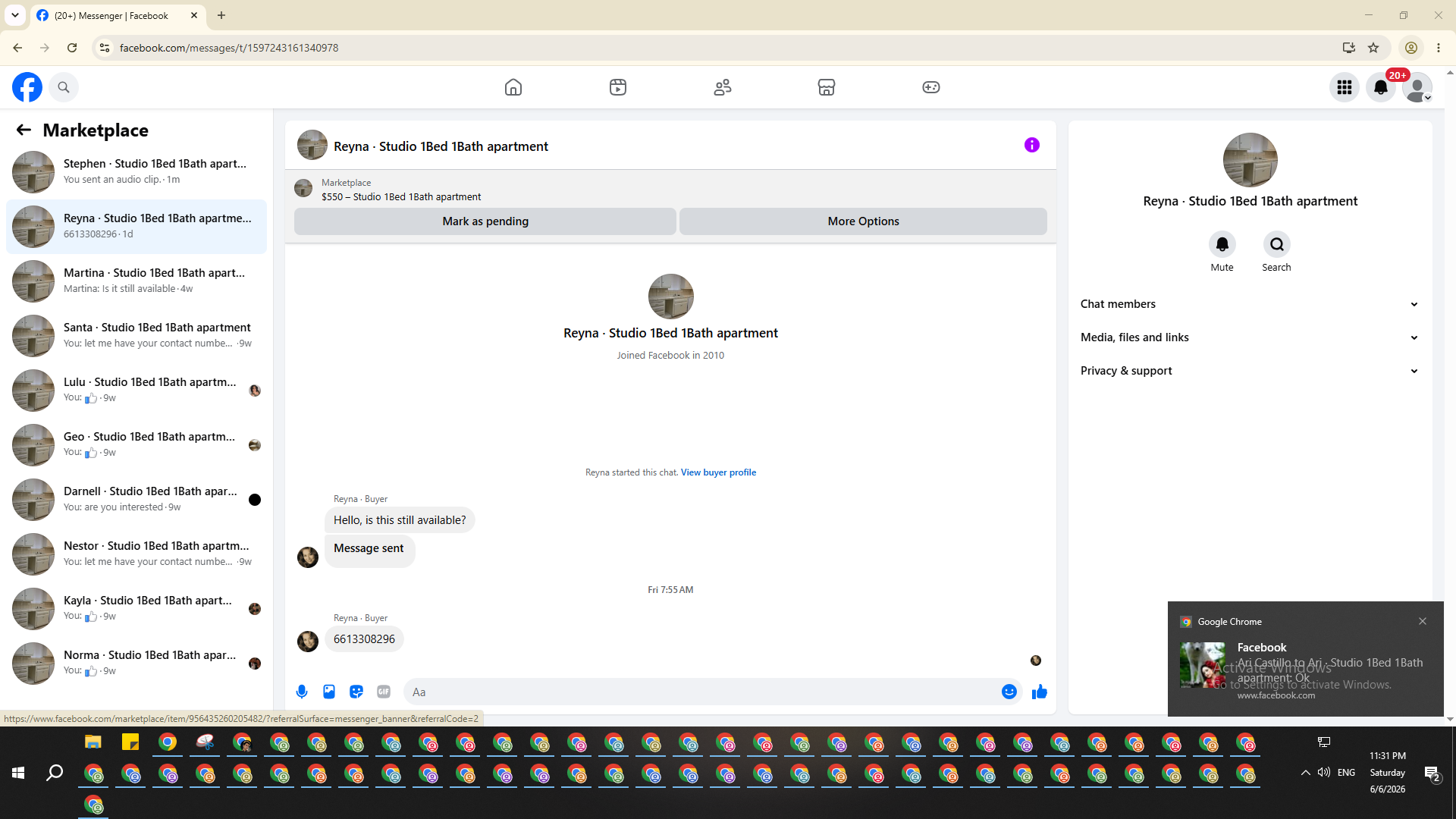
Task: Open the Marketplace storefront icon
Action: click(827, 87)
